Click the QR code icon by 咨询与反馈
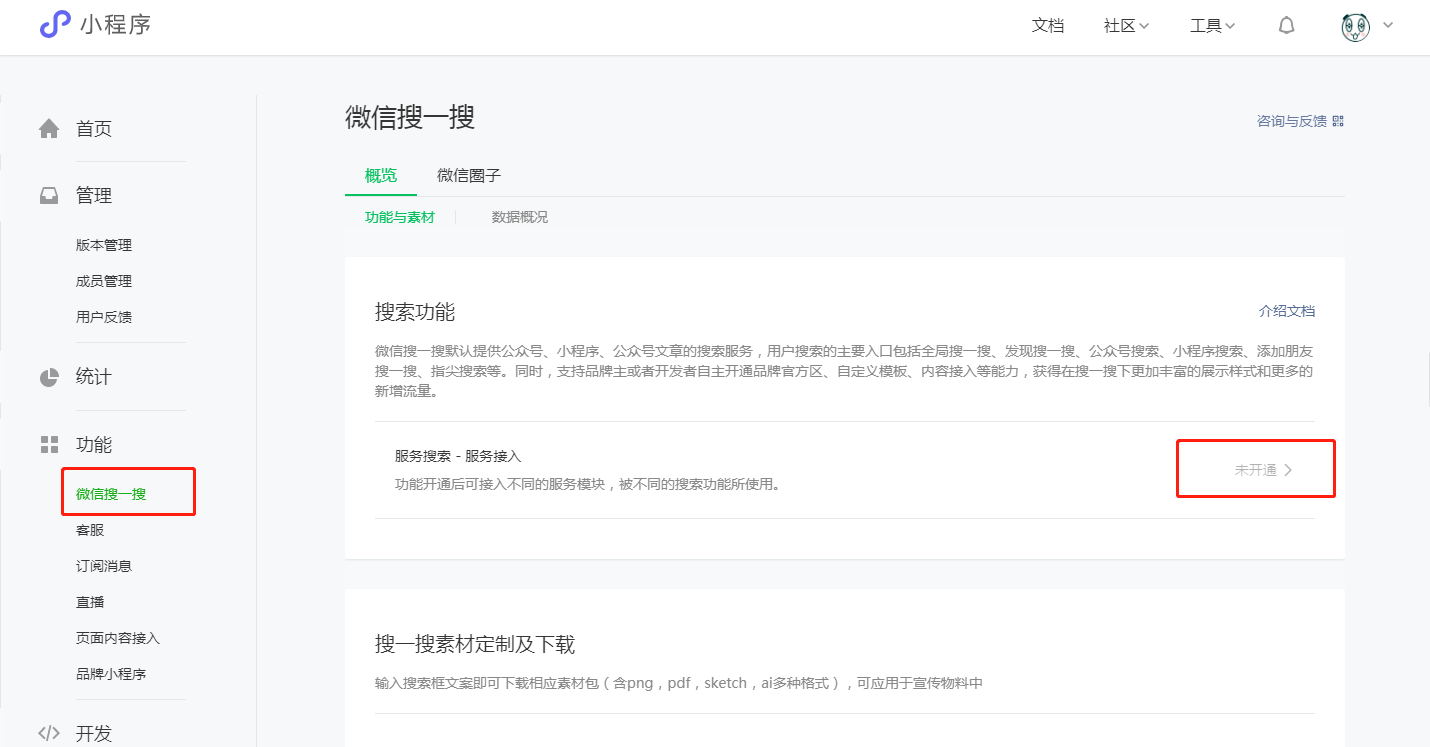 click(1338, 121)
